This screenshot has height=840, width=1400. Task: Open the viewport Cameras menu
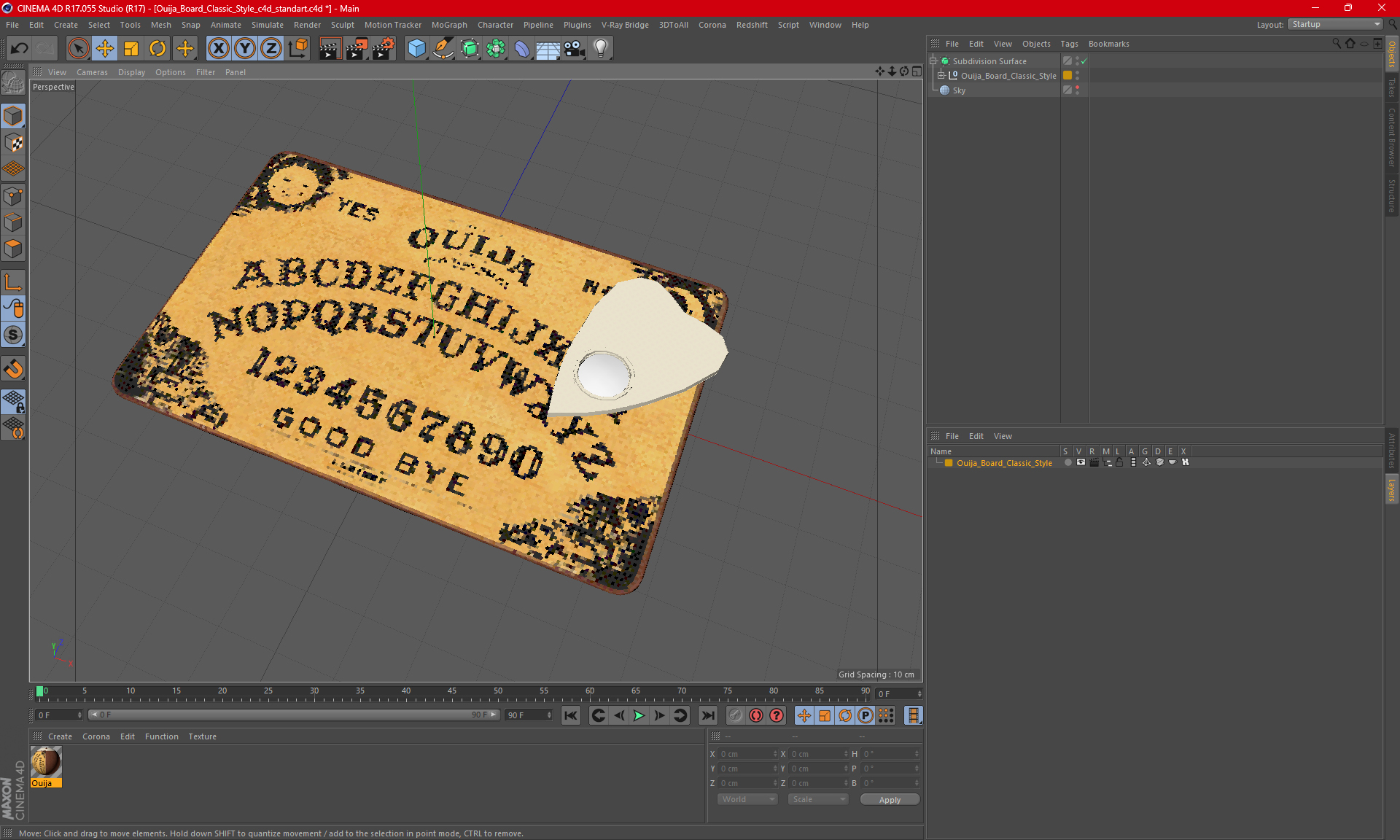click(x=92, y=72)
